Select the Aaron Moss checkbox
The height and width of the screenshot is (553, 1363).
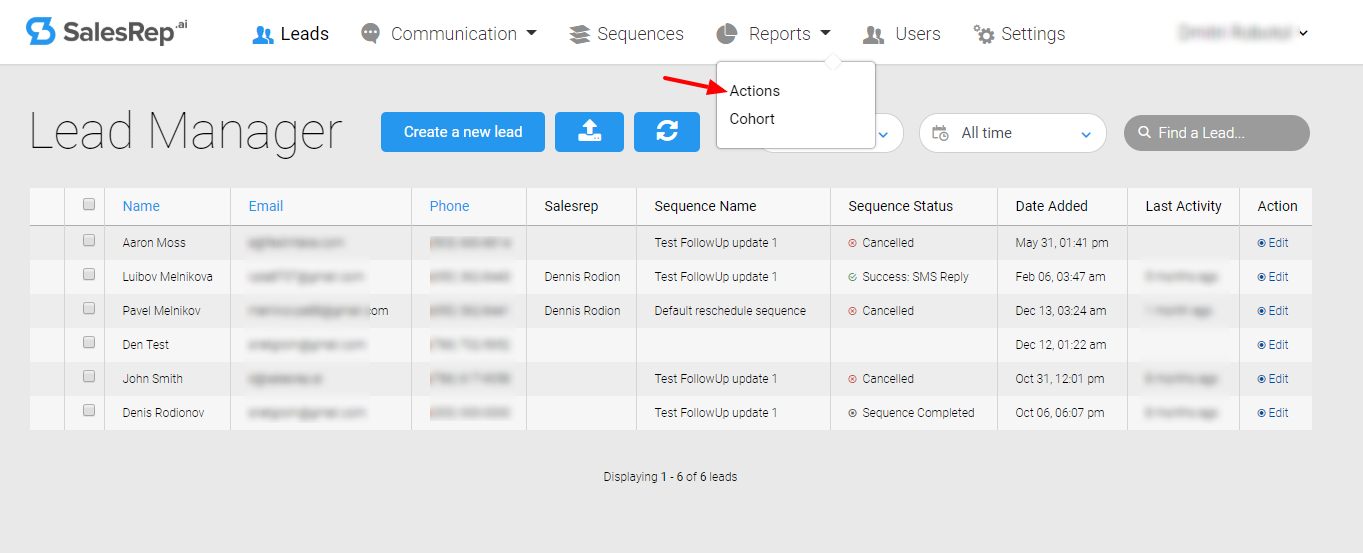click(89, 240)
